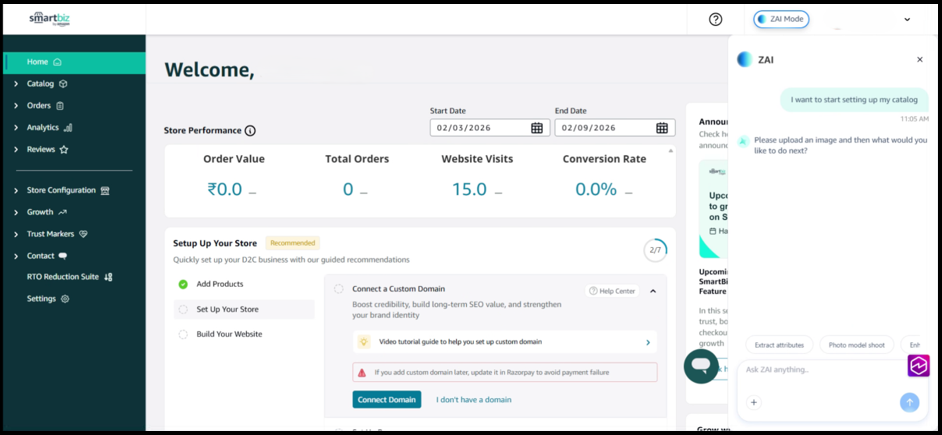The height and width of the screenshot is (435, 942).
Task: Check the Connect a Custom Domain circle
Action: pyautogui.click(x=339, y=289)
